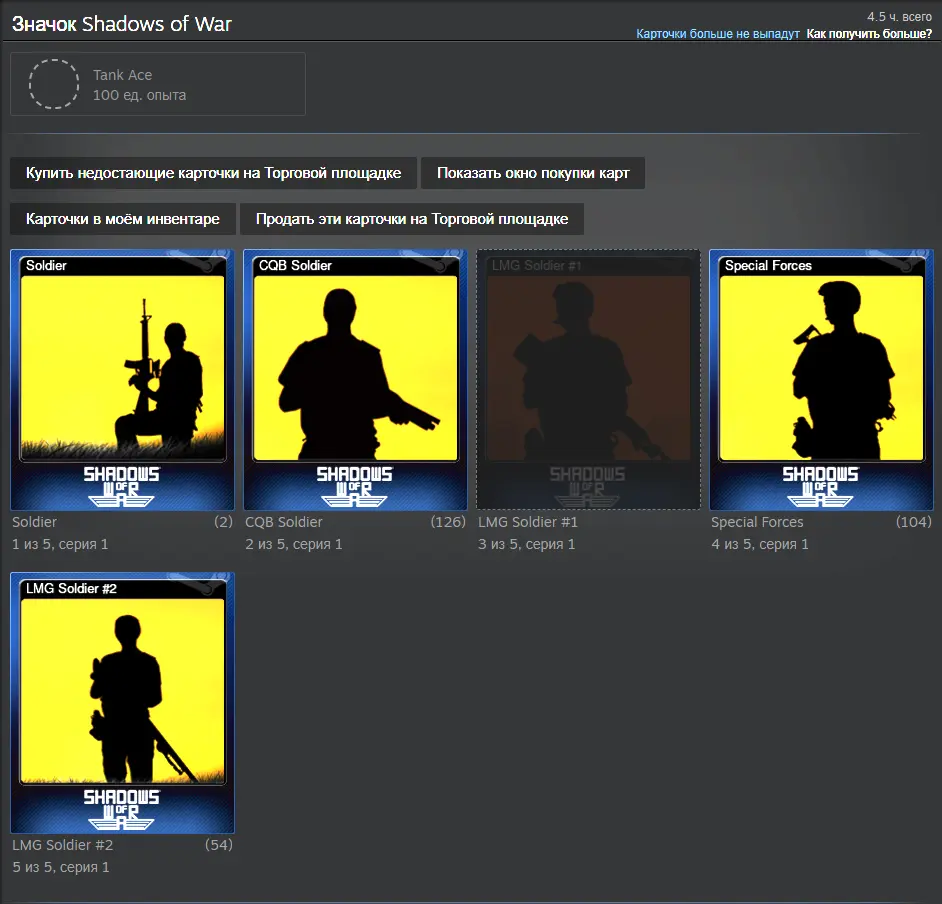This screenshot has width=942, height=904.
Task: Click Buy missing cards on Market button
Action: [213, 173]
